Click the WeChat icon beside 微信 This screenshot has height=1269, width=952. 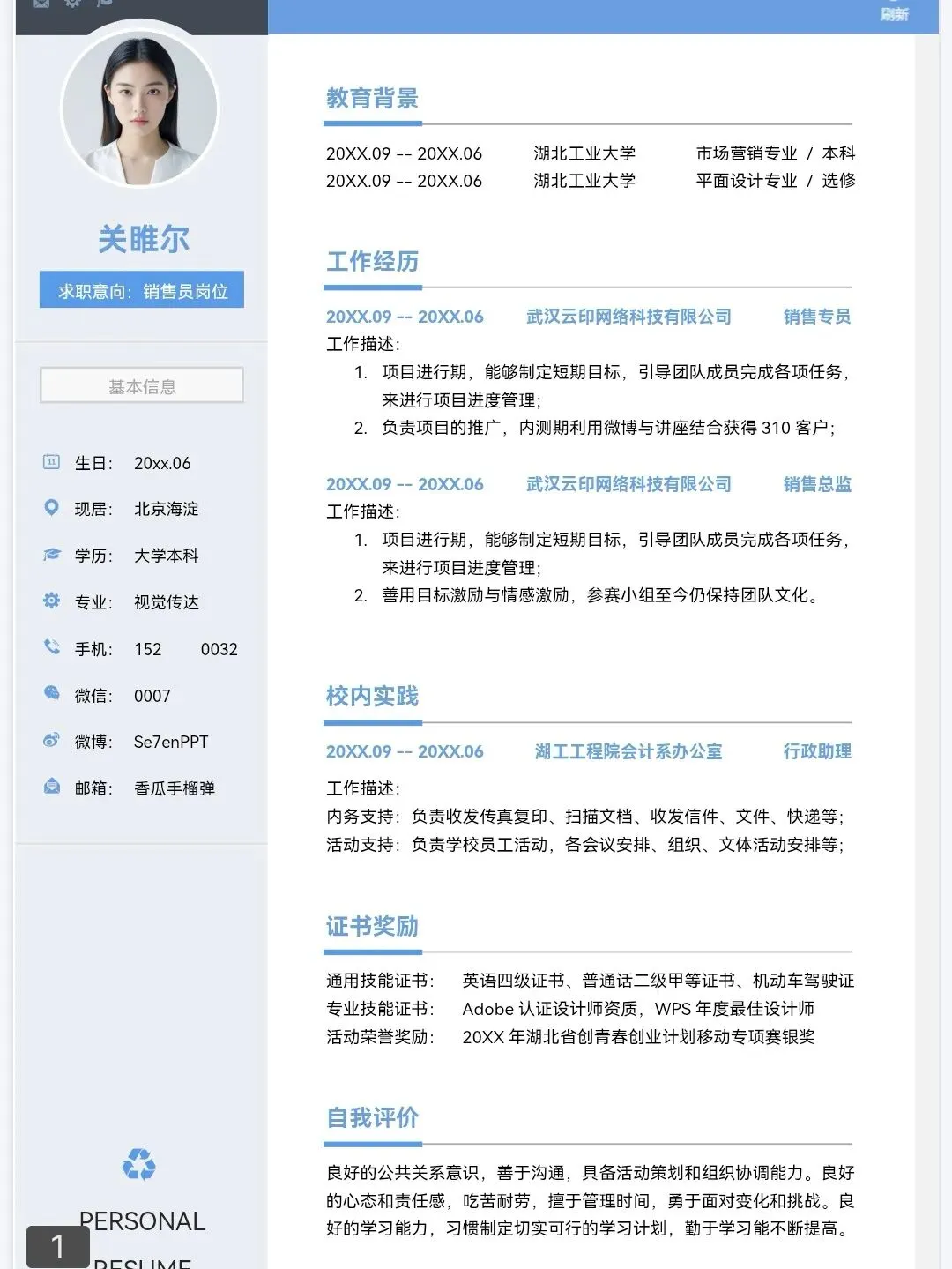51,694
